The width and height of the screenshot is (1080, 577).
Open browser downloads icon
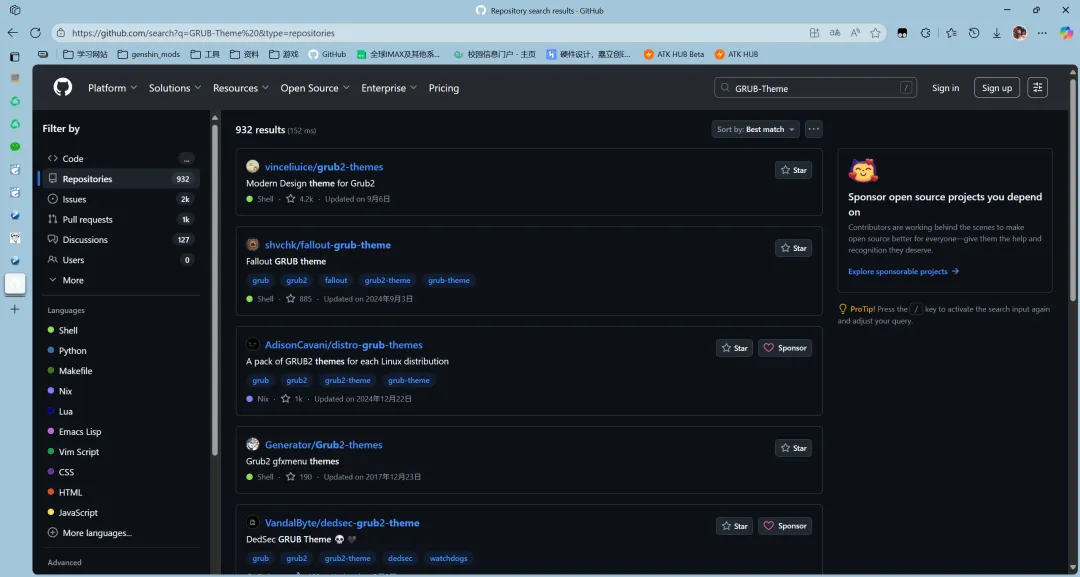[x=997, y=32]
